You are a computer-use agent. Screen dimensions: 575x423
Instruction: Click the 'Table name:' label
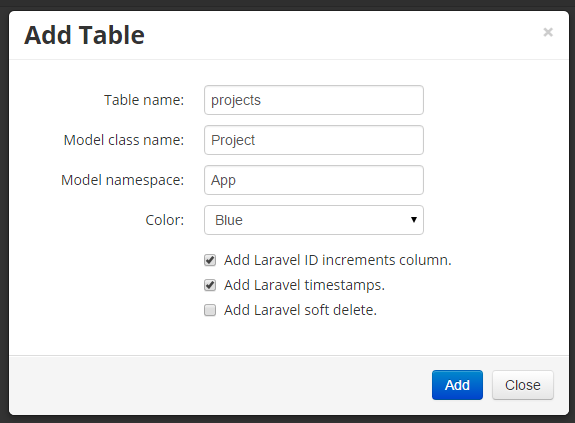(x=144, y=100)
